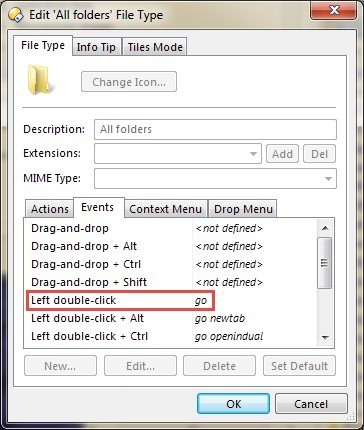Click the Add extension button
Viewport: 364px width, 430px height.
pos(282,154)
